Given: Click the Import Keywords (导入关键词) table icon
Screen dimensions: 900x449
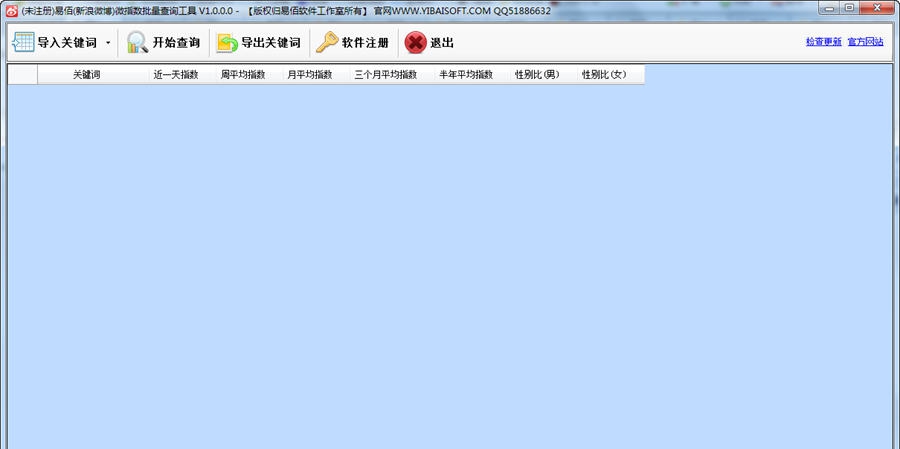Looking at the screenshot, I should 24,42.
